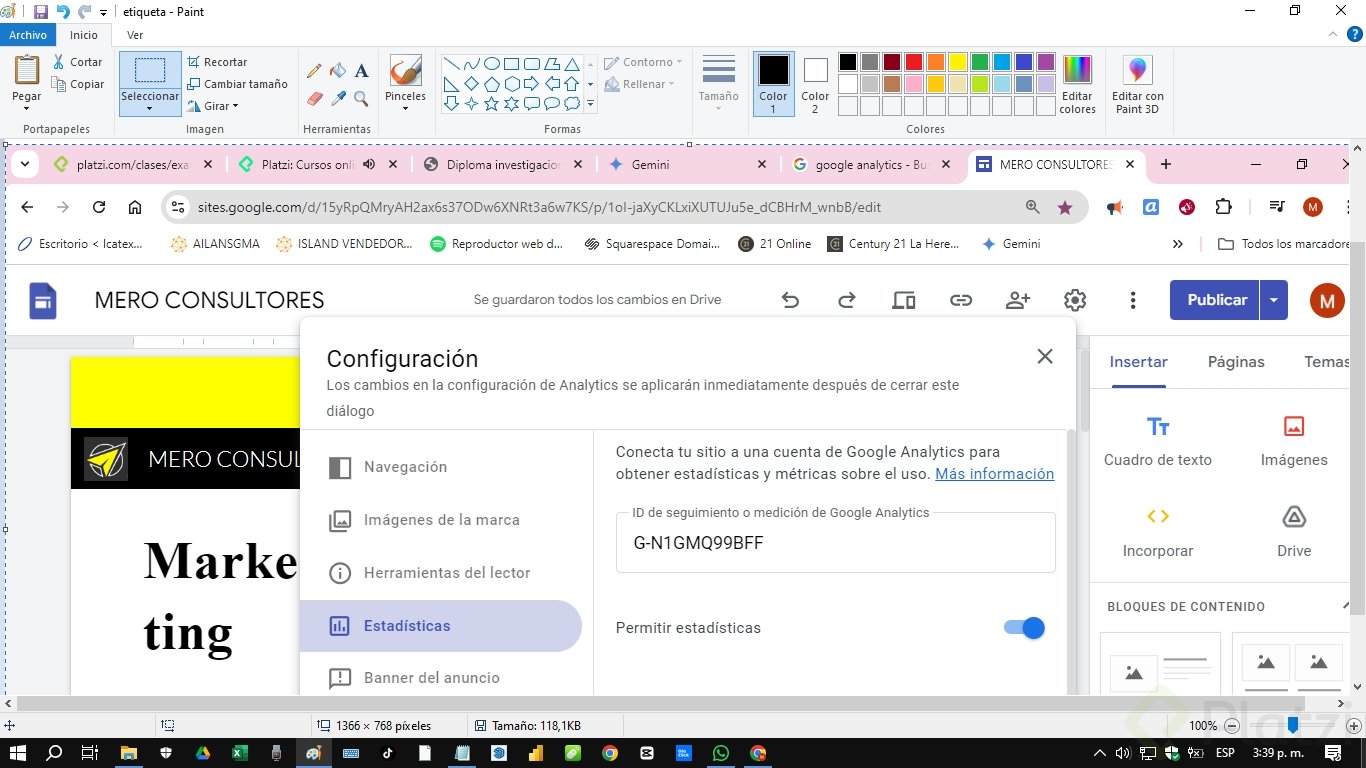Click the Cortar scissors button

tap(78, 62)
